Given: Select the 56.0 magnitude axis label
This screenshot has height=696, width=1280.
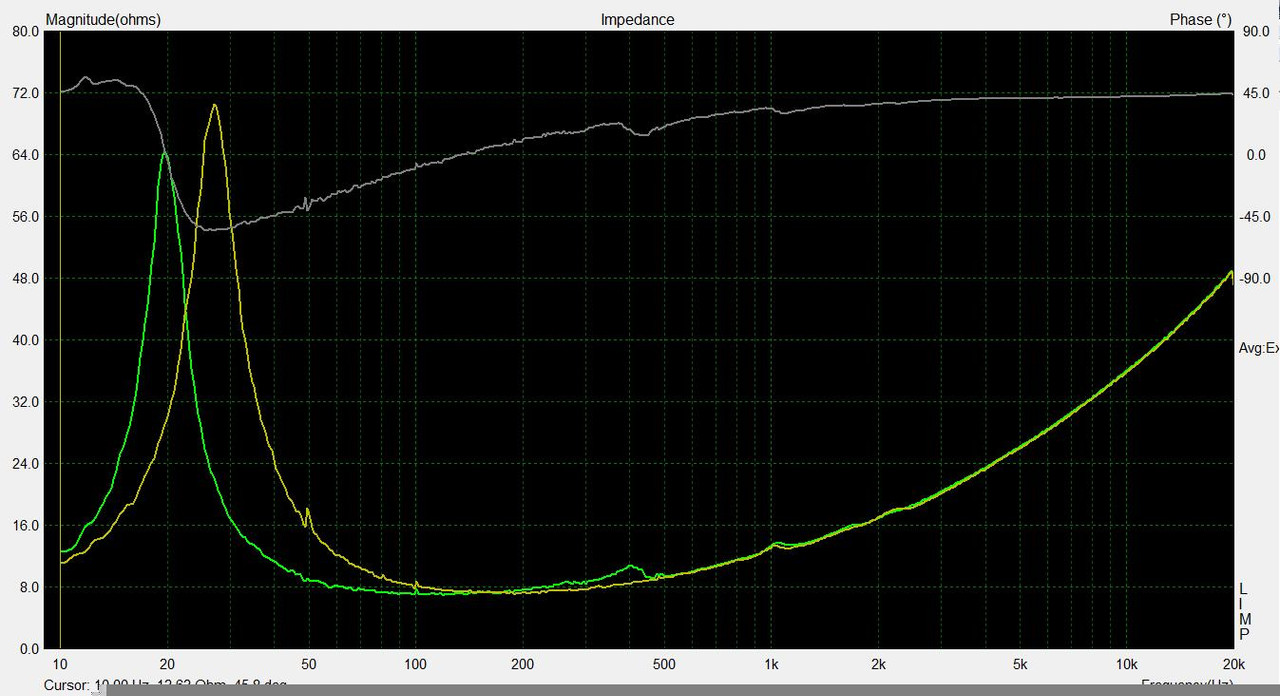Looking at the screenshot, I should [x=24, y=217].
